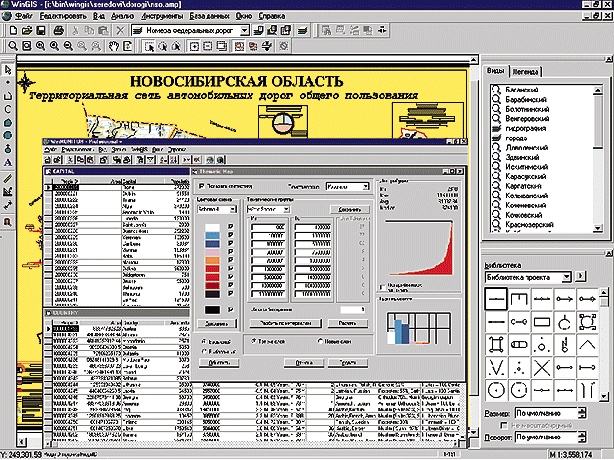Viewport: 614px width, 460px height.
Task: Open the color scheme dropdown in Thematic Map
Action: pyautogui.click(x=233, y=209)
